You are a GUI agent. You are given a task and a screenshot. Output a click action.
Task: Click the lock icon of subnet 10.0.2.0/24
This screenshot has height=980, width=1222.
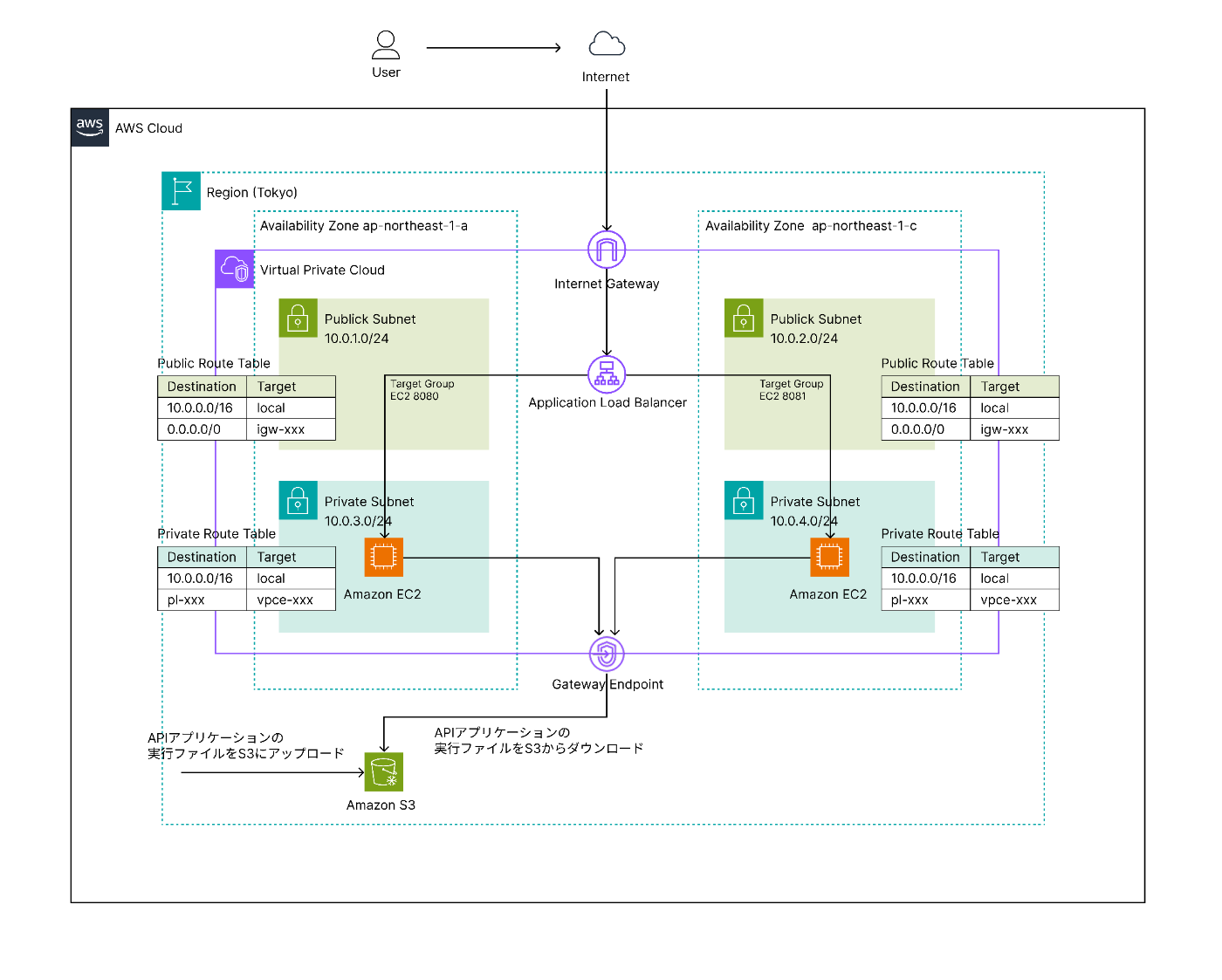[744, 318]
